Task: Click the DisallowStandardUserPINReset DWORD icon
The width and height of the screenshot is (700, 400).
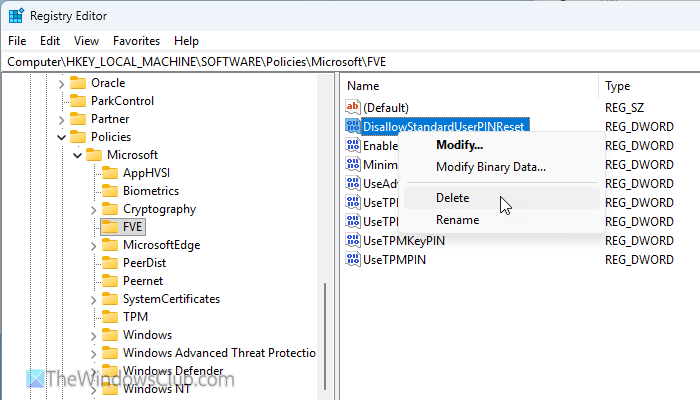Action: [353, 126]
